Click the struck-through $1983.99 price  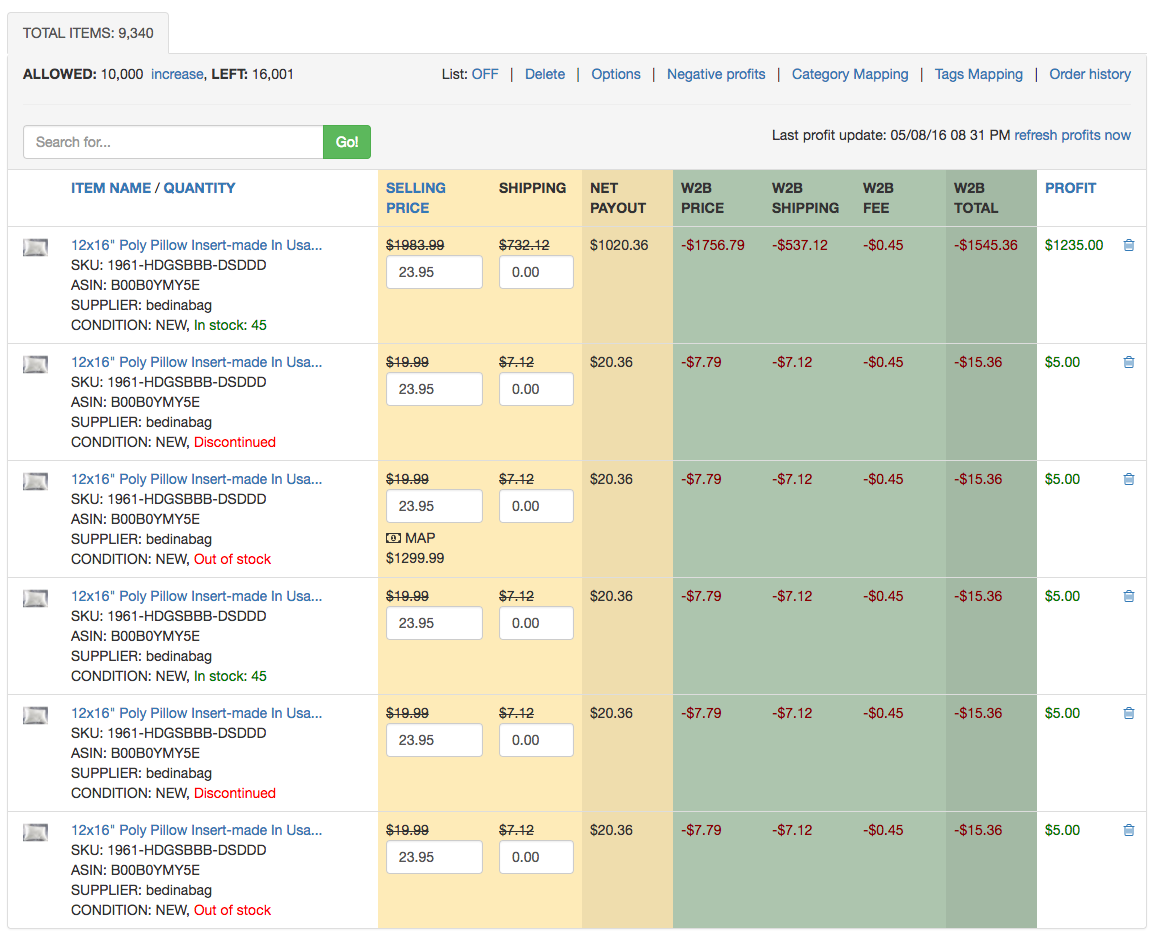pos(415,245)
